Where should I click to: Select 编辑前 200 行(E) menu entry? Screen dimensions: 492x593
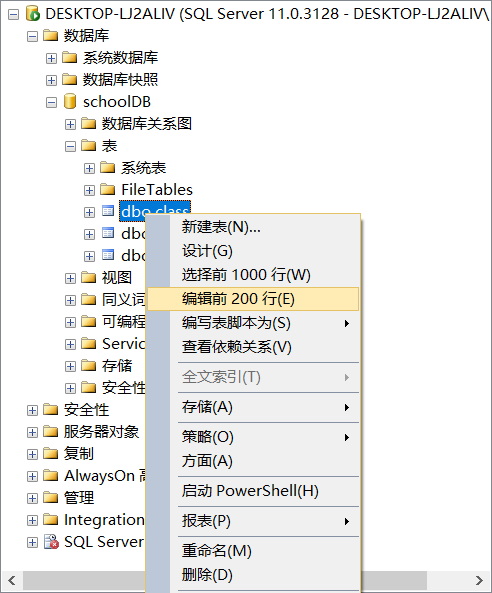[253, 299]
